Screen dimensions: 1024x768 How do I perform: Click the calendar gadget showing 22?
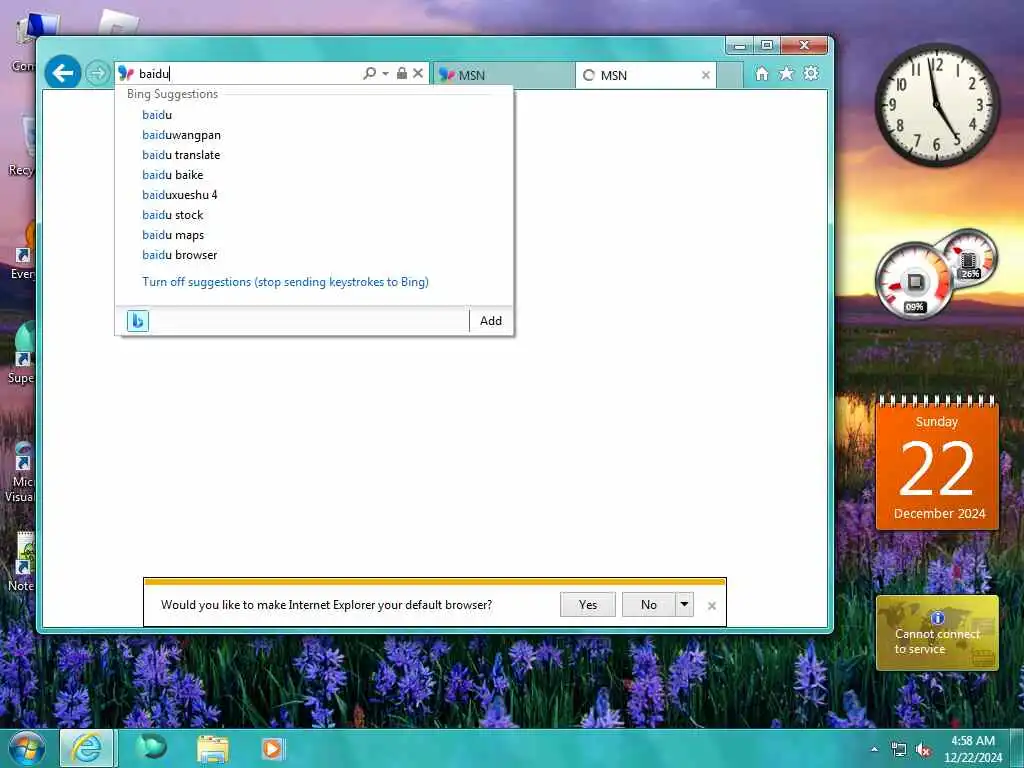pyautogui.click(x=937, y=462)
